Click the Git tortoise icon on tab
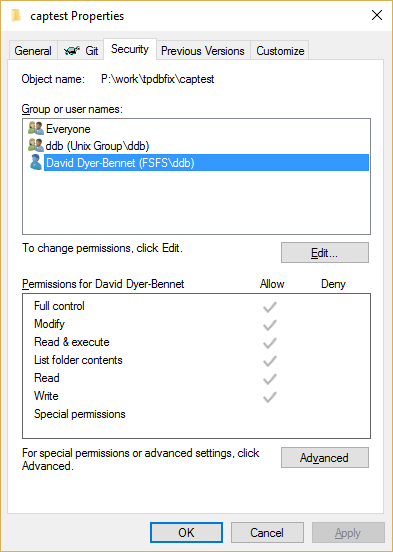393x552 pixels. pos(72,51)
